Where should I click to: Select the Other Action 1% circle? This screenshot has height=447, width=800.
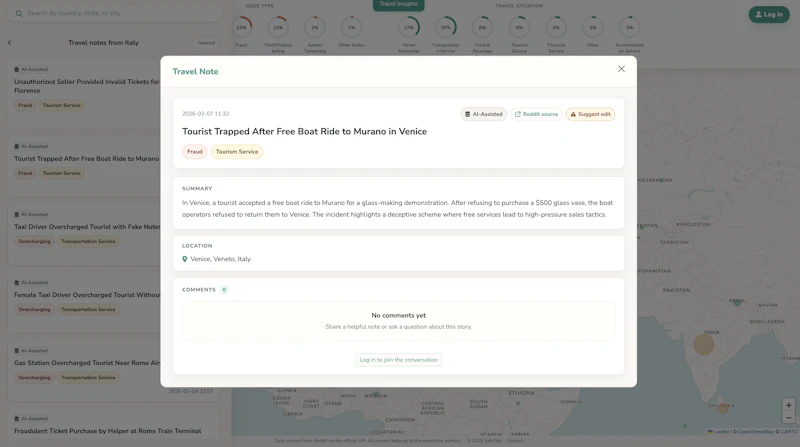click(x=352, y=28)
